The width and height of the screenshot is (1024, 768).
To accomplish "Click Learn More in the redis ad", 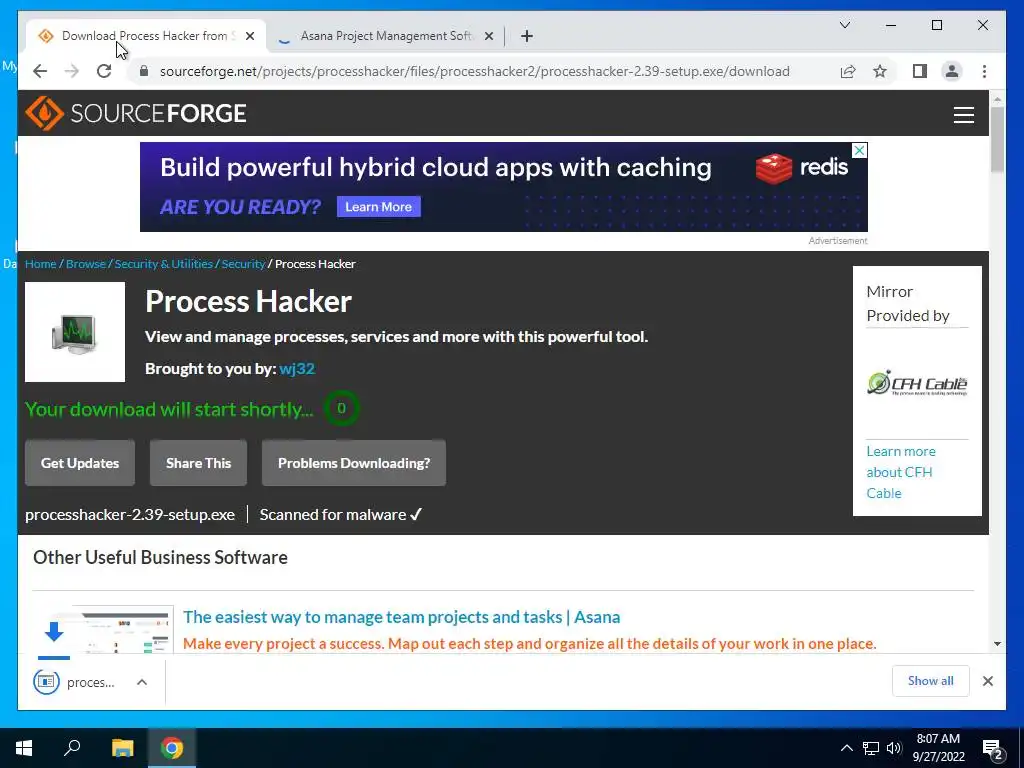I will pos(379,207).
